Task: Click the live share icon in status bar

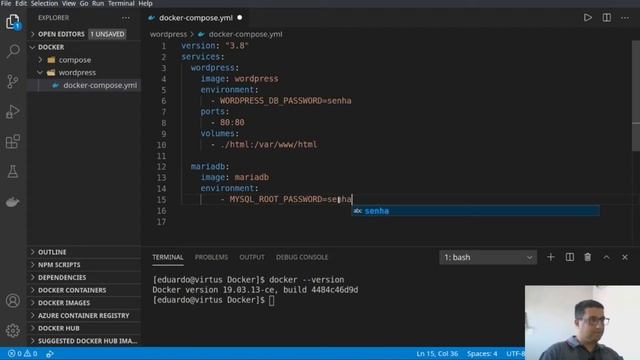Action: (50, 353)
